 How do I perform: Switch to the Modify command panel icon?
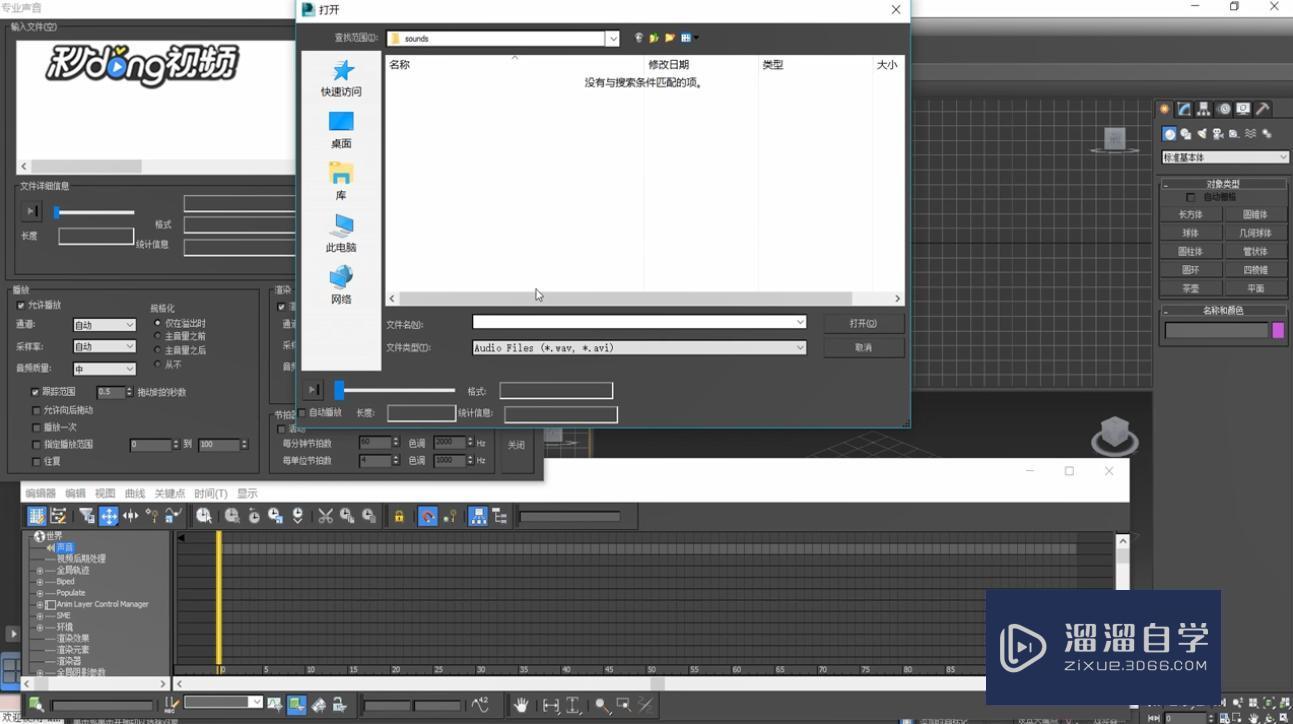point(1183,108)
